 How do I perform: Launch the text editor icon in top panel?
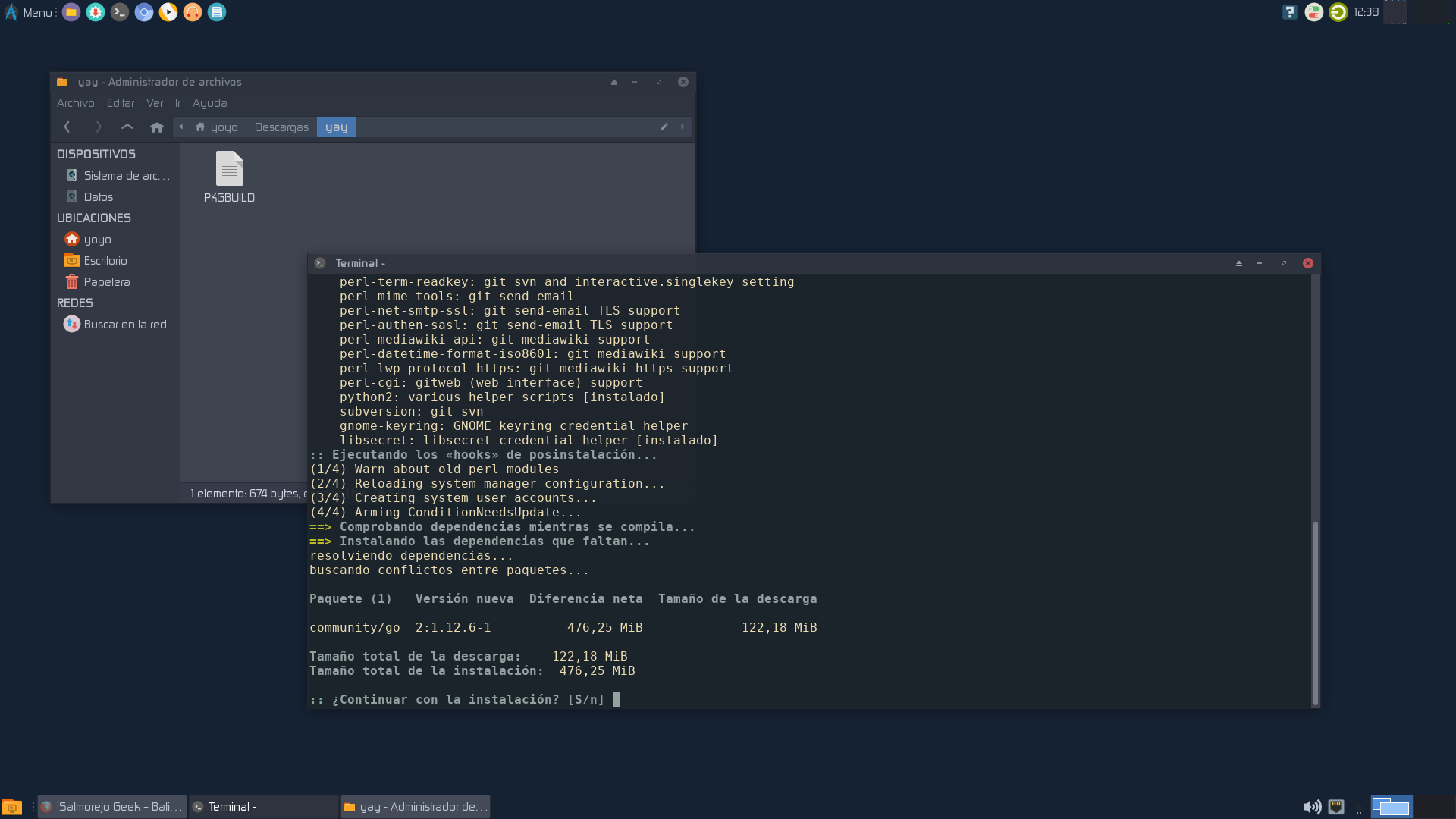point(217,12)
